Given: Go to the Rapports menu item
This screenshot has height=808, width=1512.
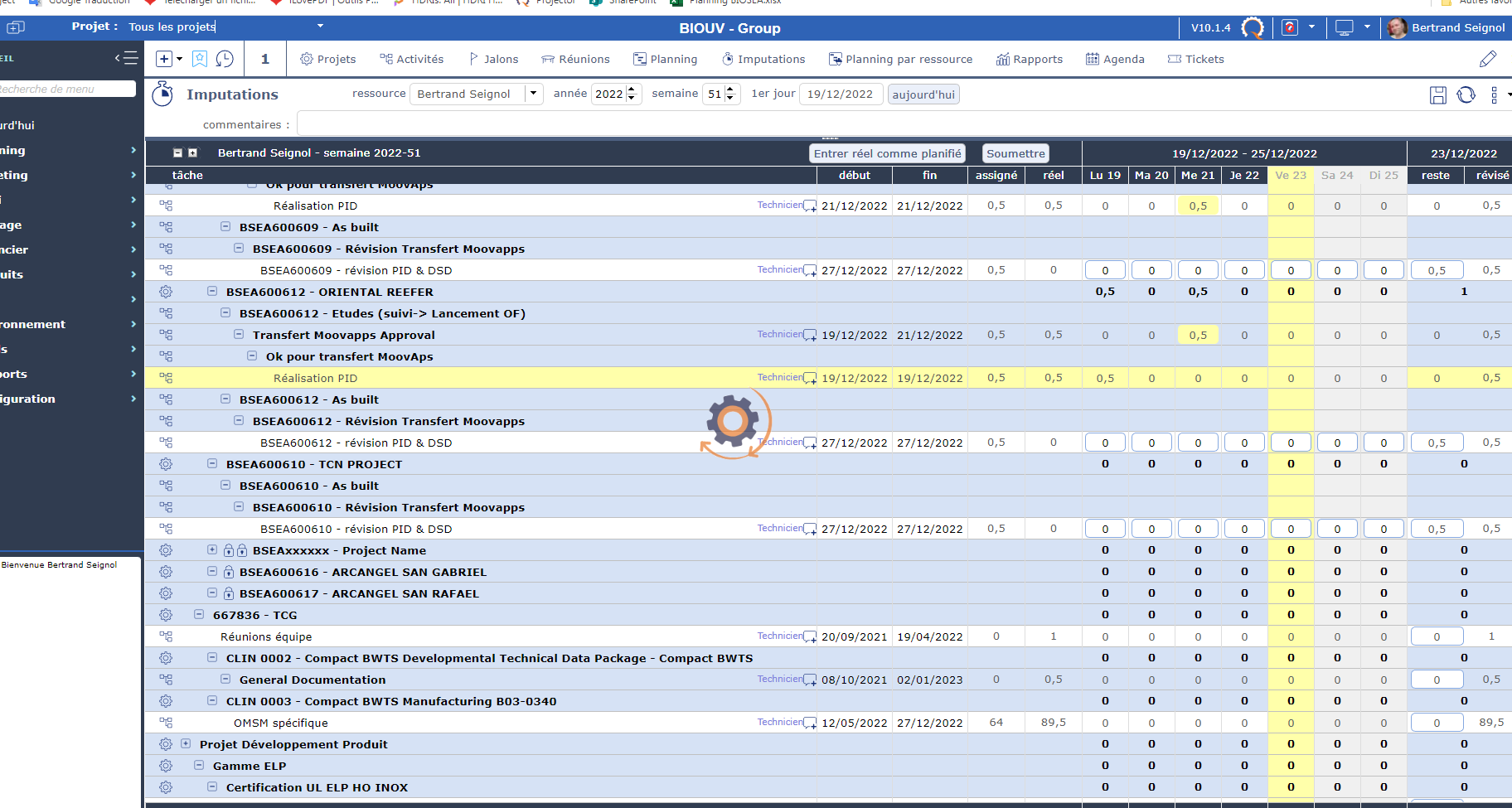Looking at the screenshot, I should pos(1029,59).
